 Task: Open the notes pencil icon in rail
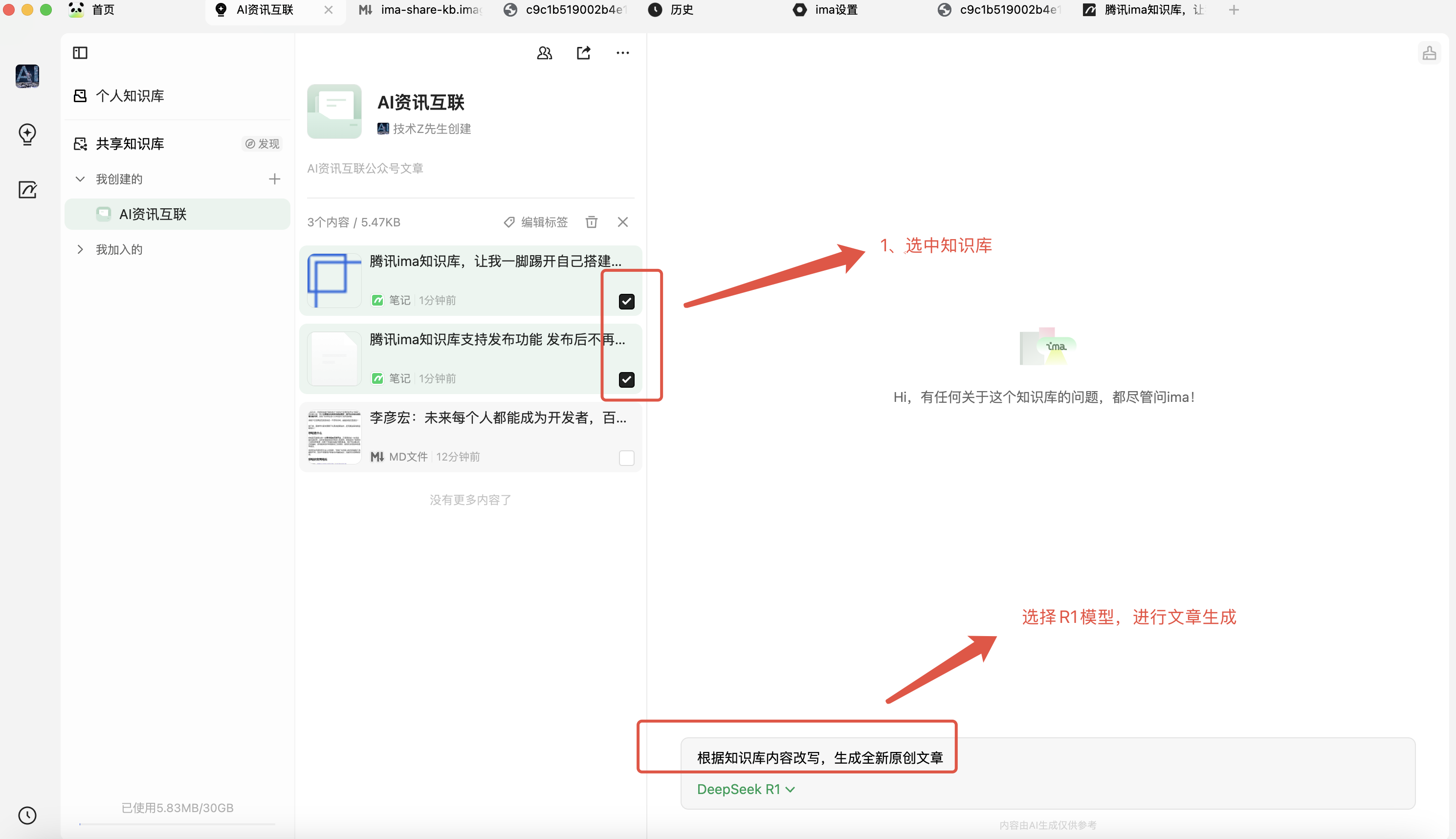(27, 190)
